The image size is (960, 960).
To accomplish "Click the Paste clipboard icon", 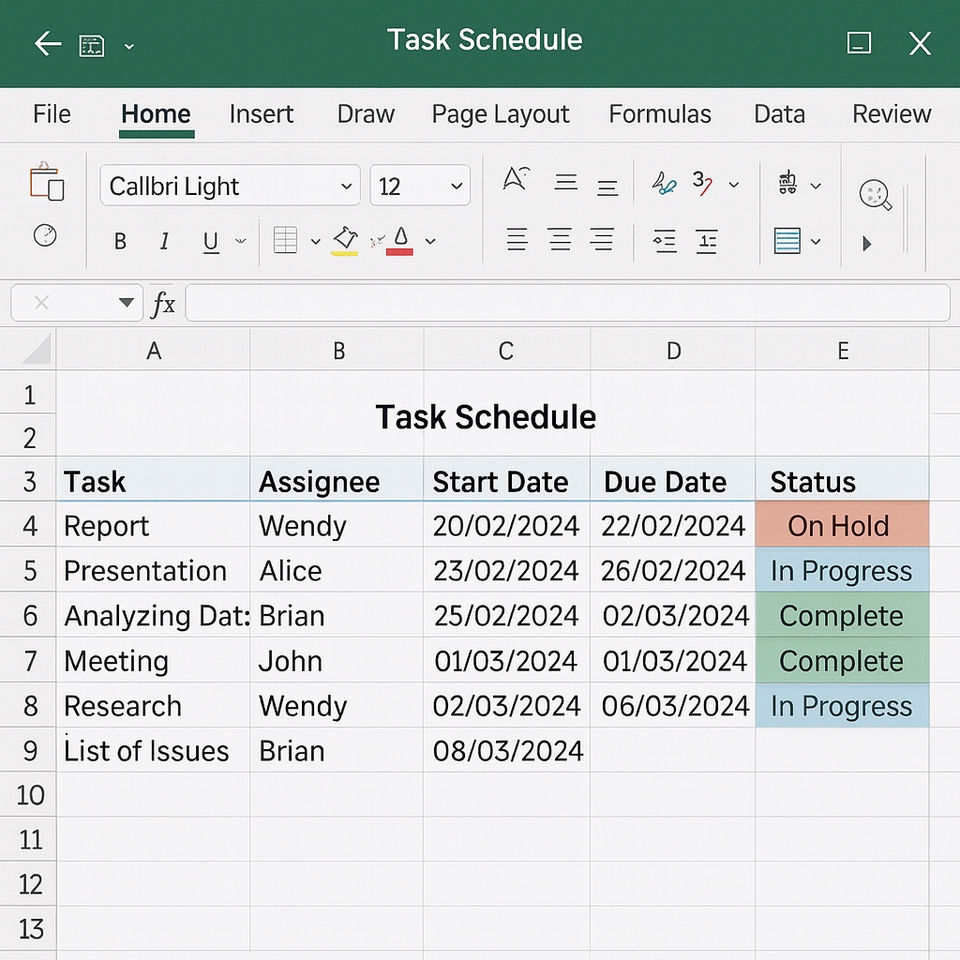I will [46, 184].
